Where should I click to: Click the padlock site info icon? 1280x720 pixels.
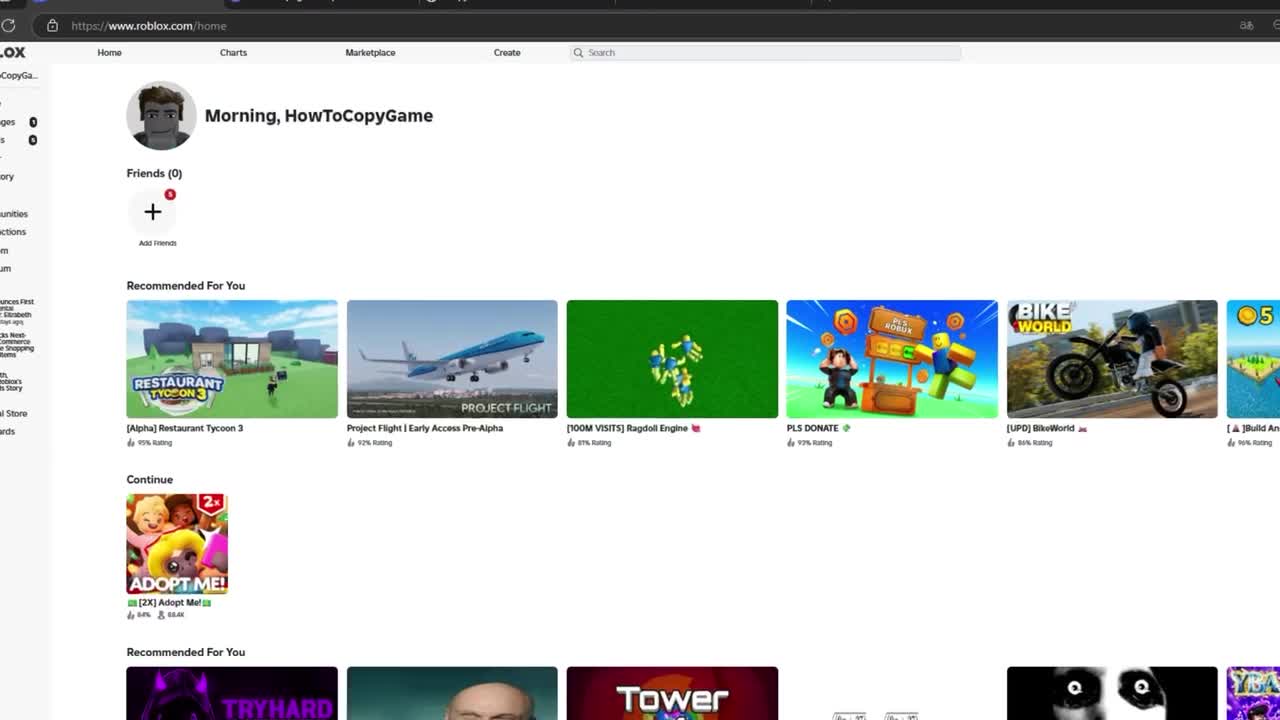coord(52,25)
